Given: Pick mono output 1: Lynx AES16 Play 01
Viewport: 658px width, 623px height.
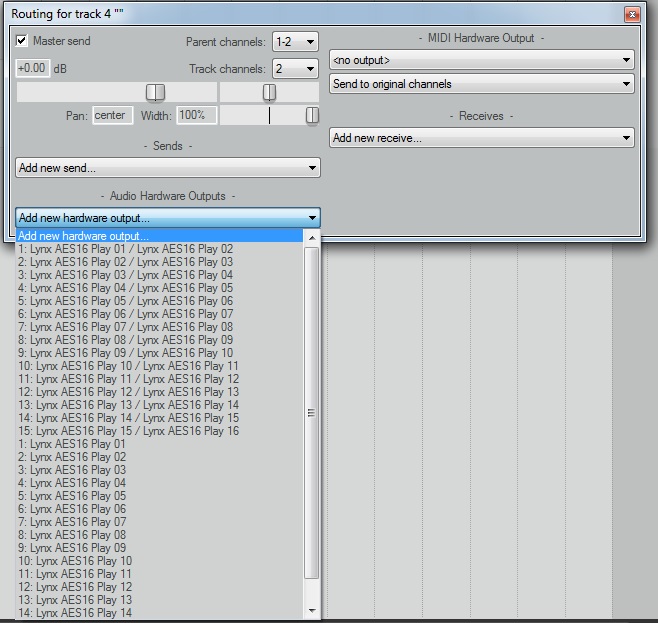Looking at the screenshot, I should coord(159,444).
